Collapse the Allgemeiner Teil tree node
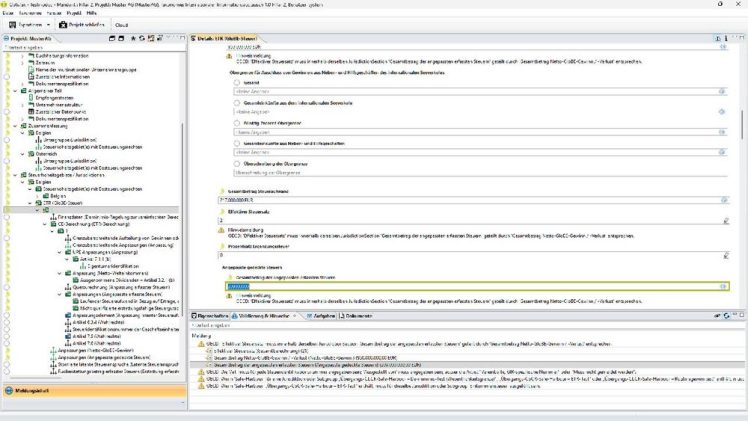 pyautogui.click(x=15, y=91)
